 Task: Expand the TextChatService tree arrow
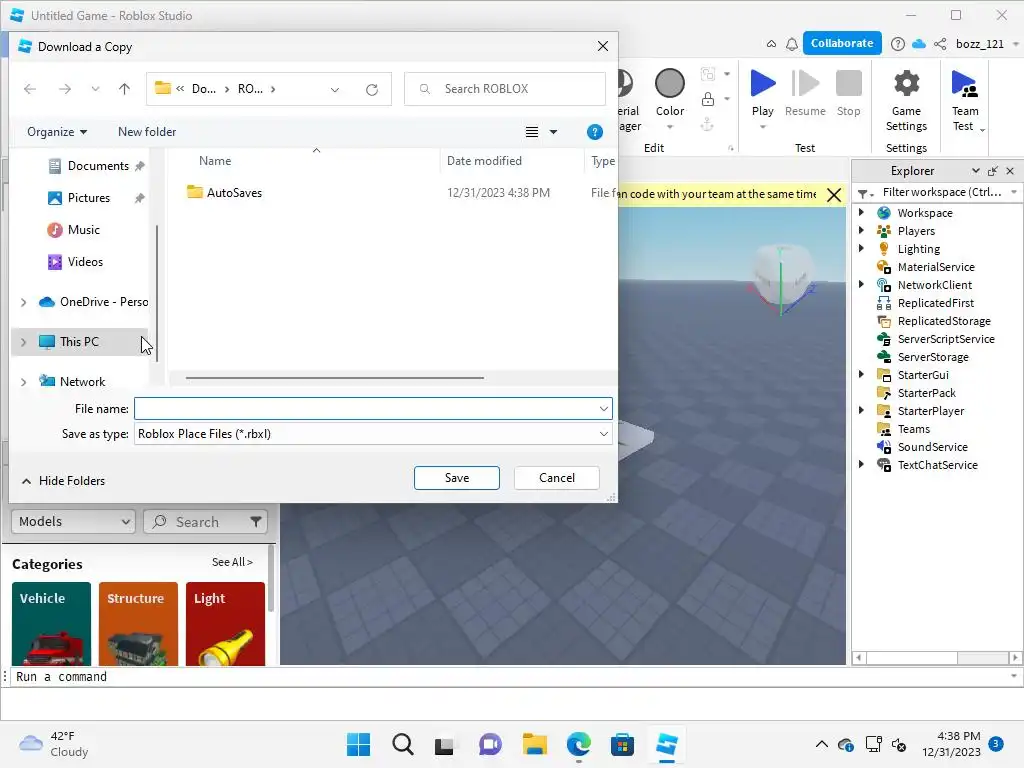(861, 464)
